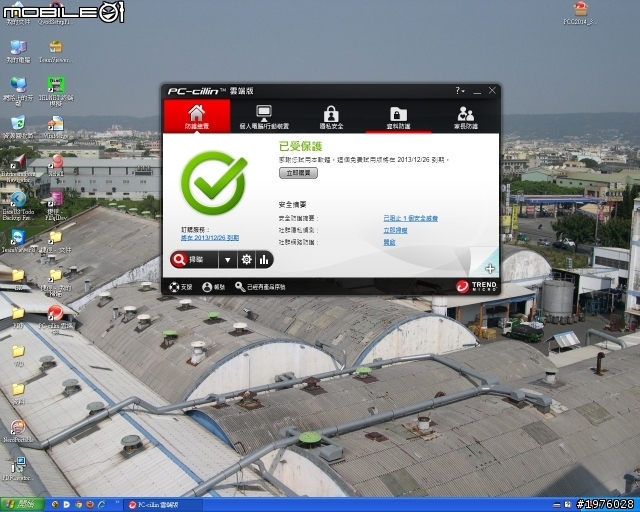This screenshot has height=512, width=640.
Task: Open settings via the gear icon
Action: pos(247,260)
